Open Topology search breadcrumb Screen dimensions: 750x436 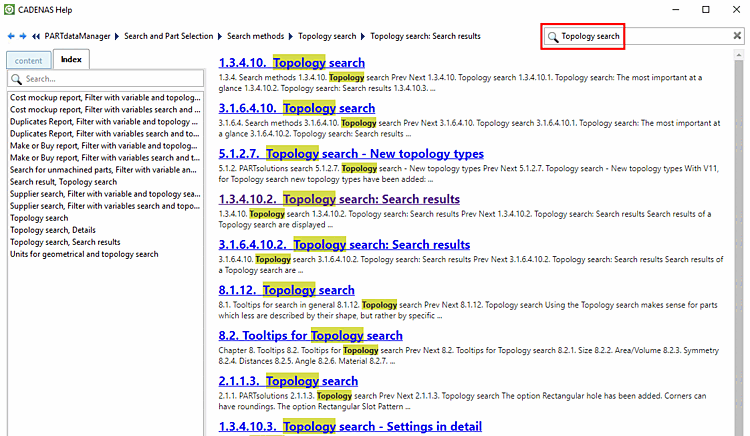tap(327, 36)
